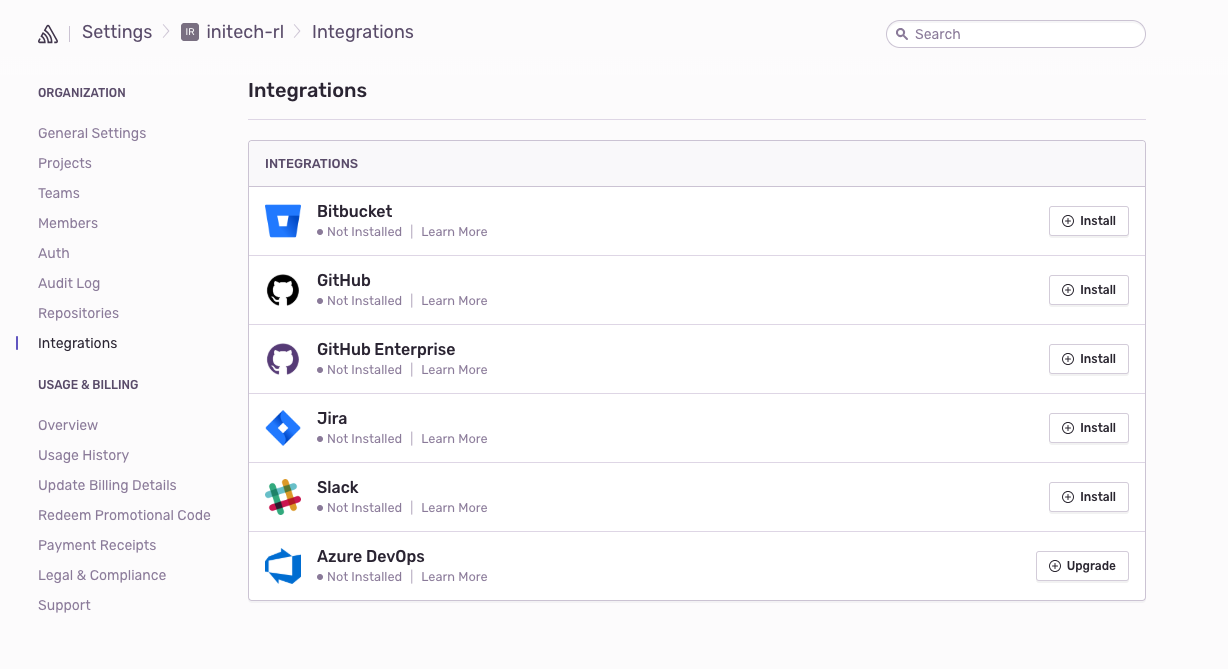This screenshot has width=1228, height=669.
Task: Click the Jira integration logo
Action: pyautogui.click(x=283, y=428)
